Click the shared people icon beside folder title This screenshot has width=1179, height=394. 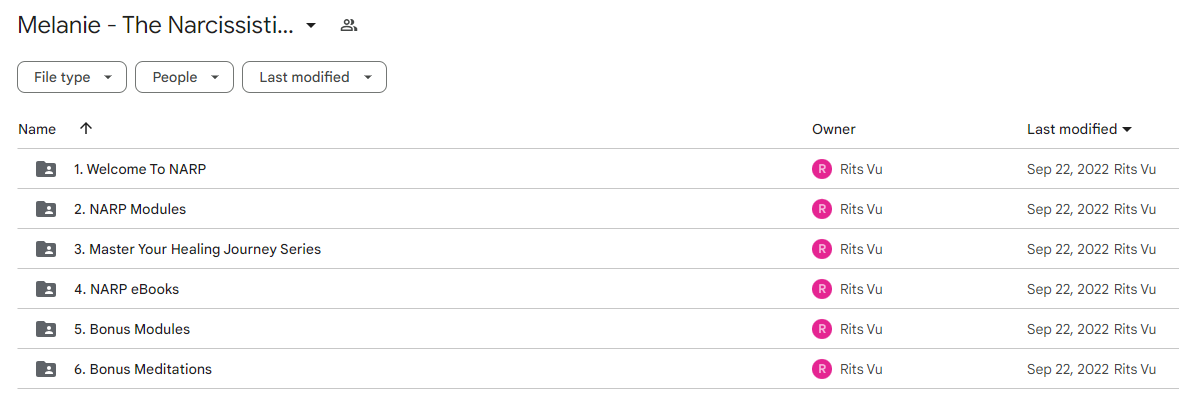coord(348,26)
